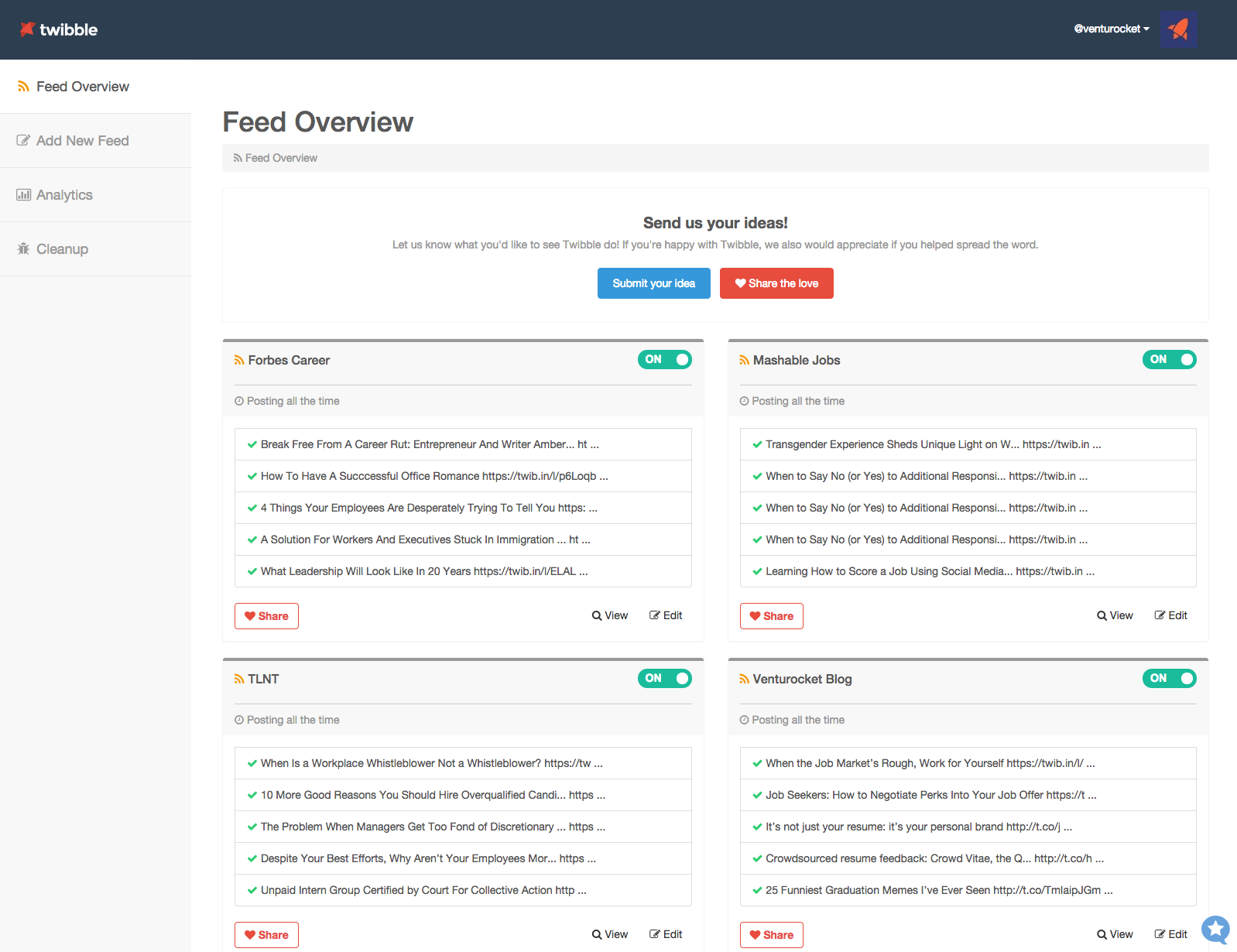The height and width of the screenshot is (952, 1237).
Task: Click clock icon under TLNT
Action: click(x=239, y=720)
